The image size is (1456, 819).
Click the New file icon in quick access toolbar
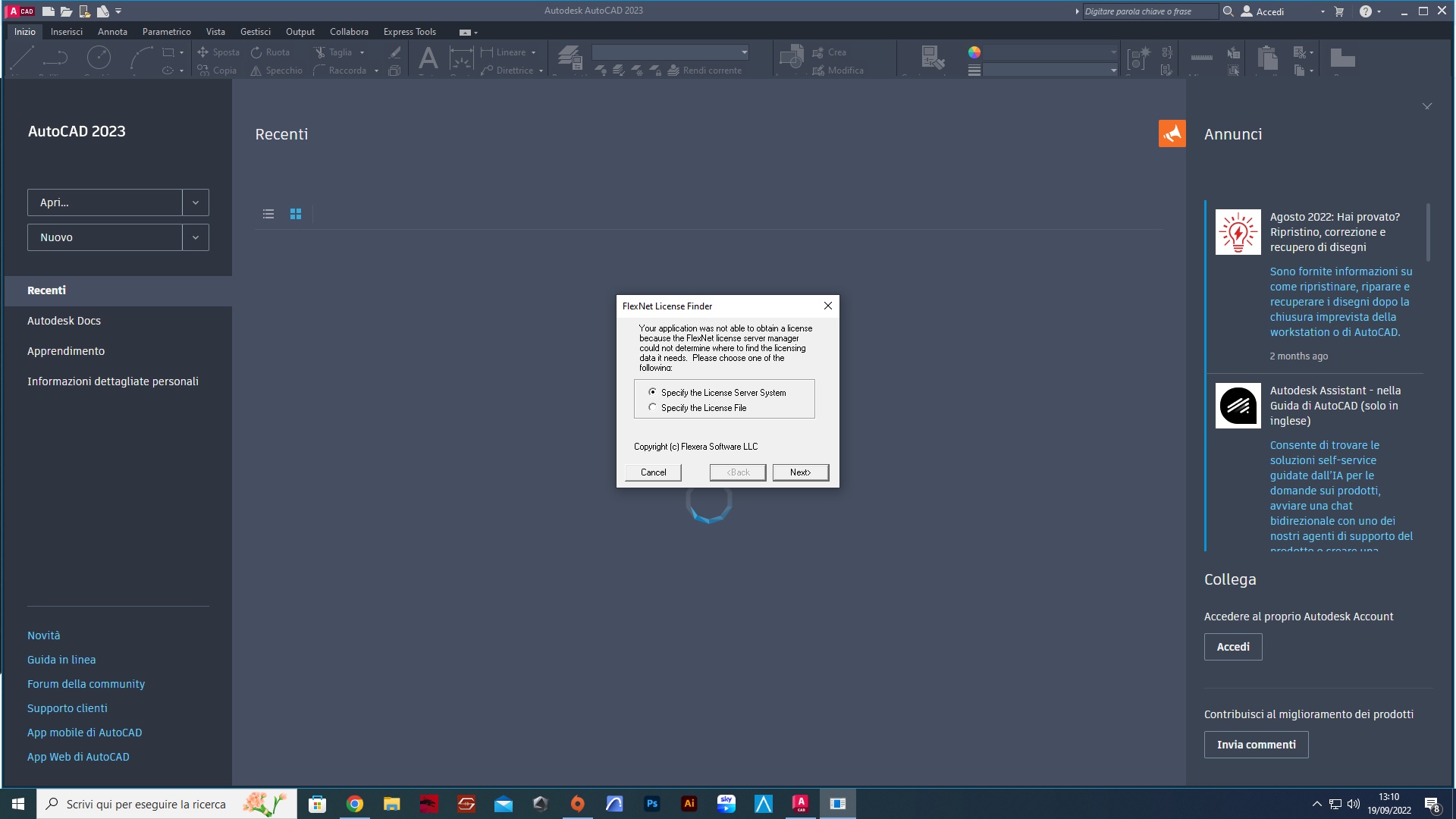click(x=48, y=11)
